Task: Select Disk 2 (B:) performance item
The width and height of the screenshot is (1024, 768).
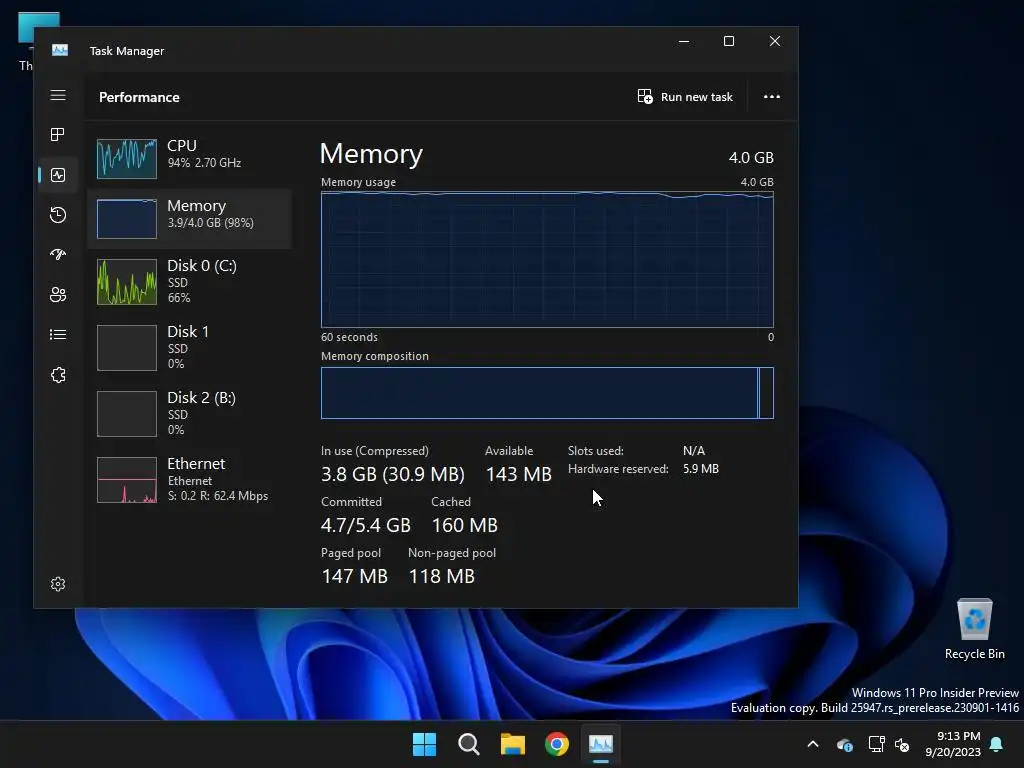Action: click(x=189, y=413)
